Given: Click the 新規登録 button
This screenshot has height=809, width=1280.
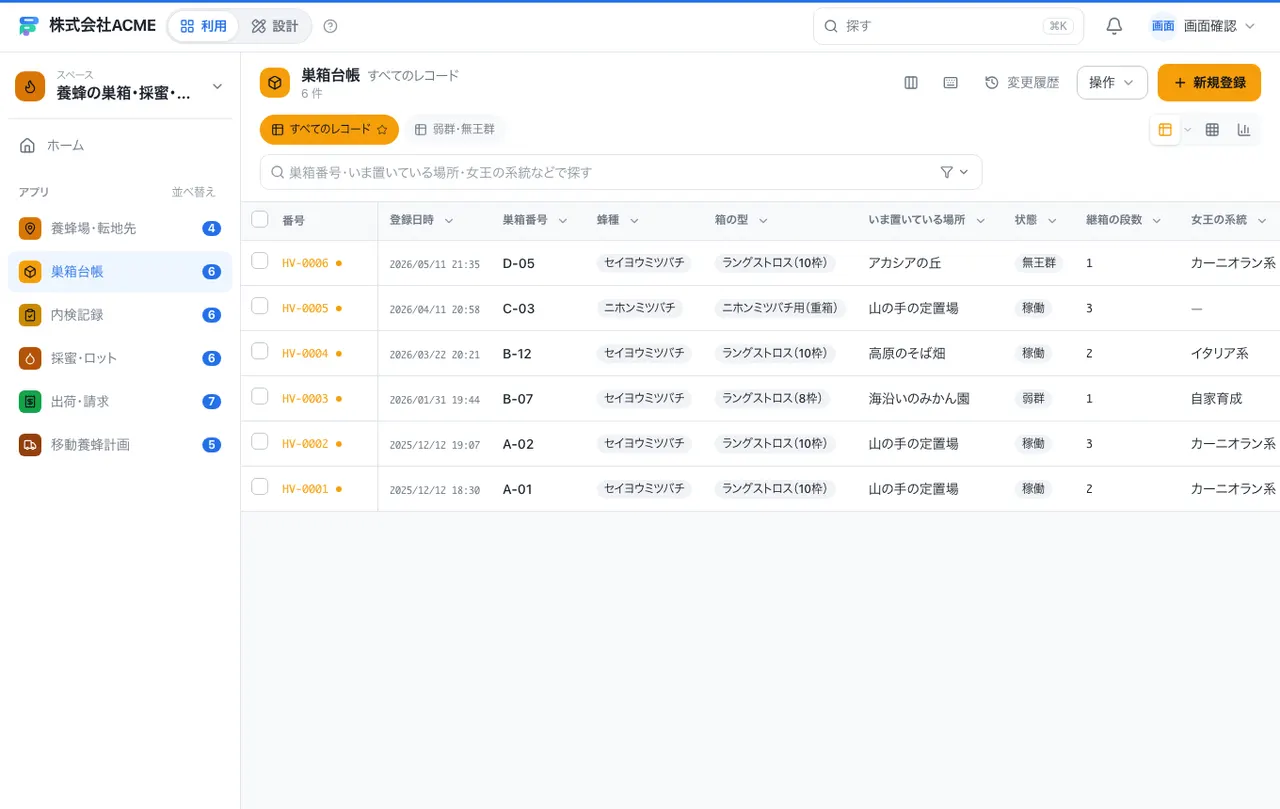Looking at the screenshot, I should coord(1209,83).
